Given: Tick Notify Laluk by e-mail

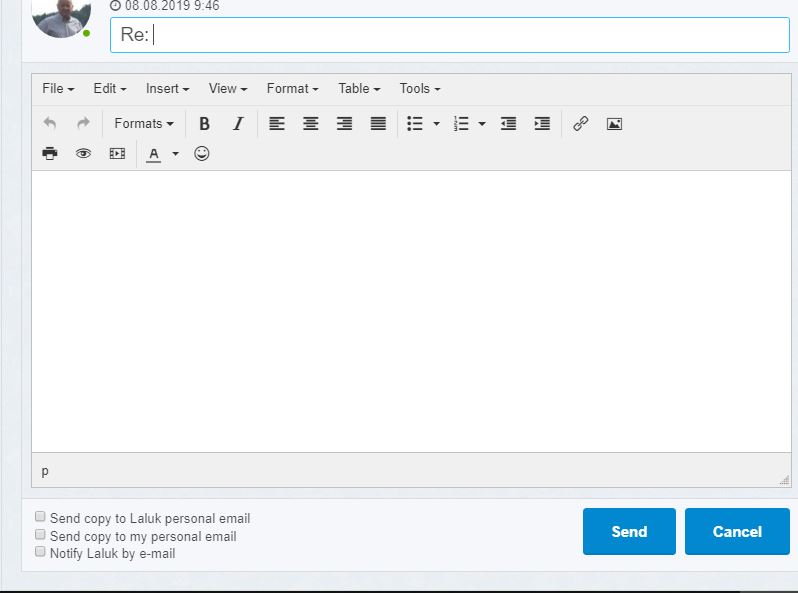Looking at the screenshot, I should 41,552.
